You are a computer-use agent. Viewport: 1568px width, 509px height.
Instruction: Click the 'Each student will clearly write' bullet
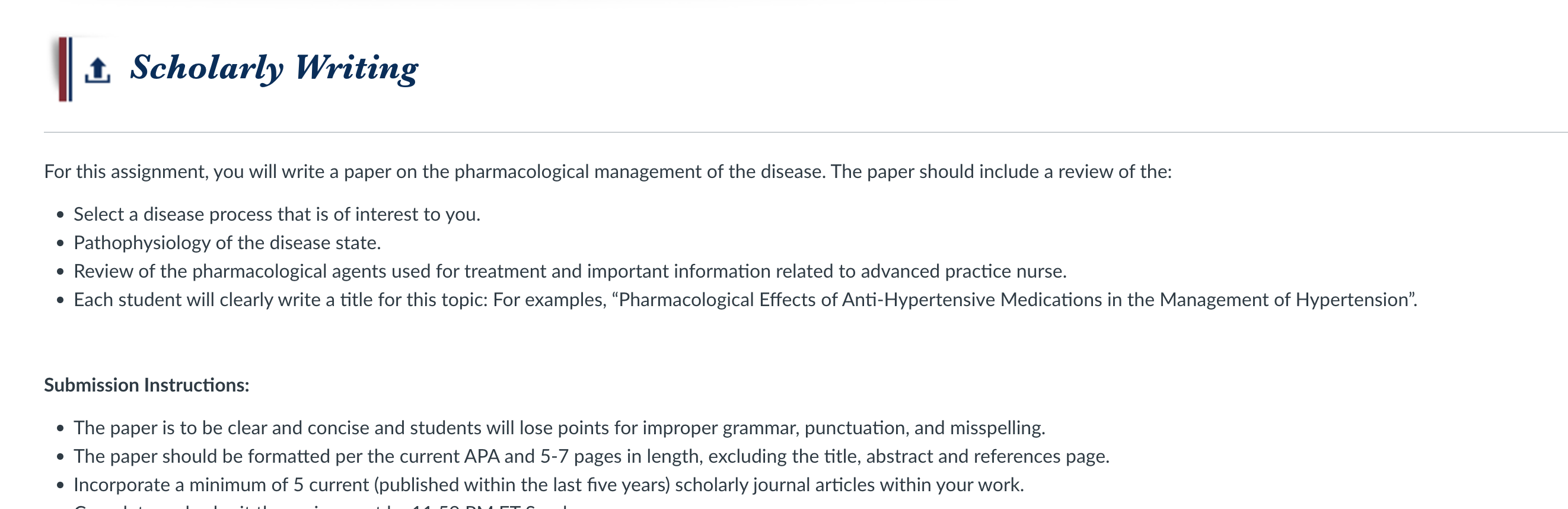[745, 300]
